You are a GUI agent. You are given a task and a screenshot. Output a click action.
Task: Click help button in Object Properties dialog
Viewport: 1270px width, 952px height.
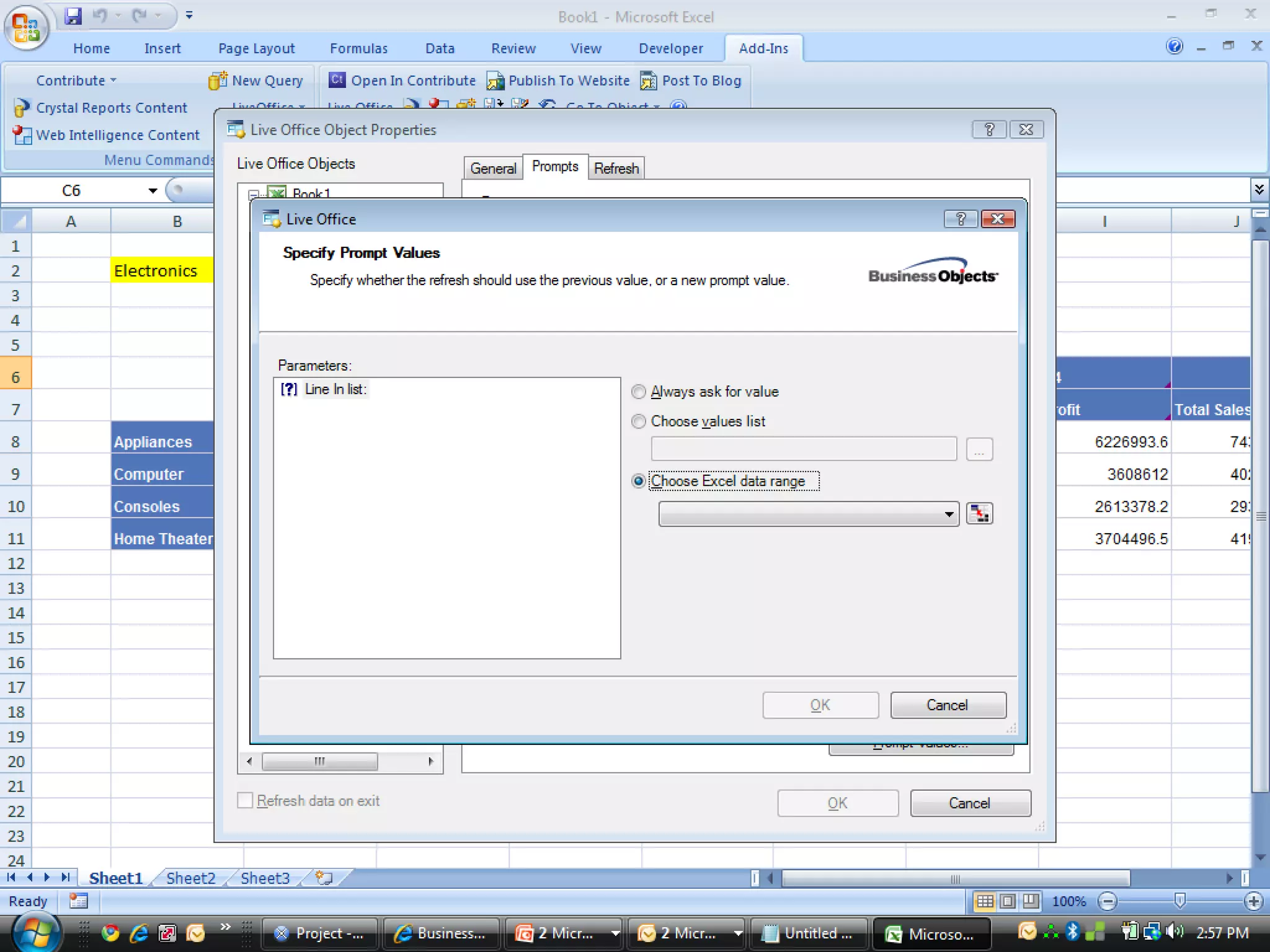[988, 130]
